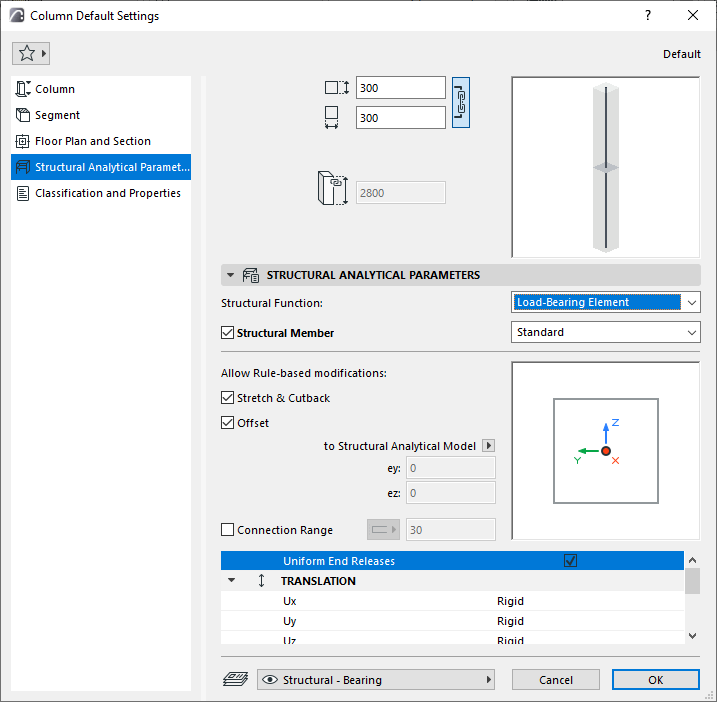Click the Rigid value for Ux
The width and height of the screenshot is (717, 702).
click(x=510, y=601)
